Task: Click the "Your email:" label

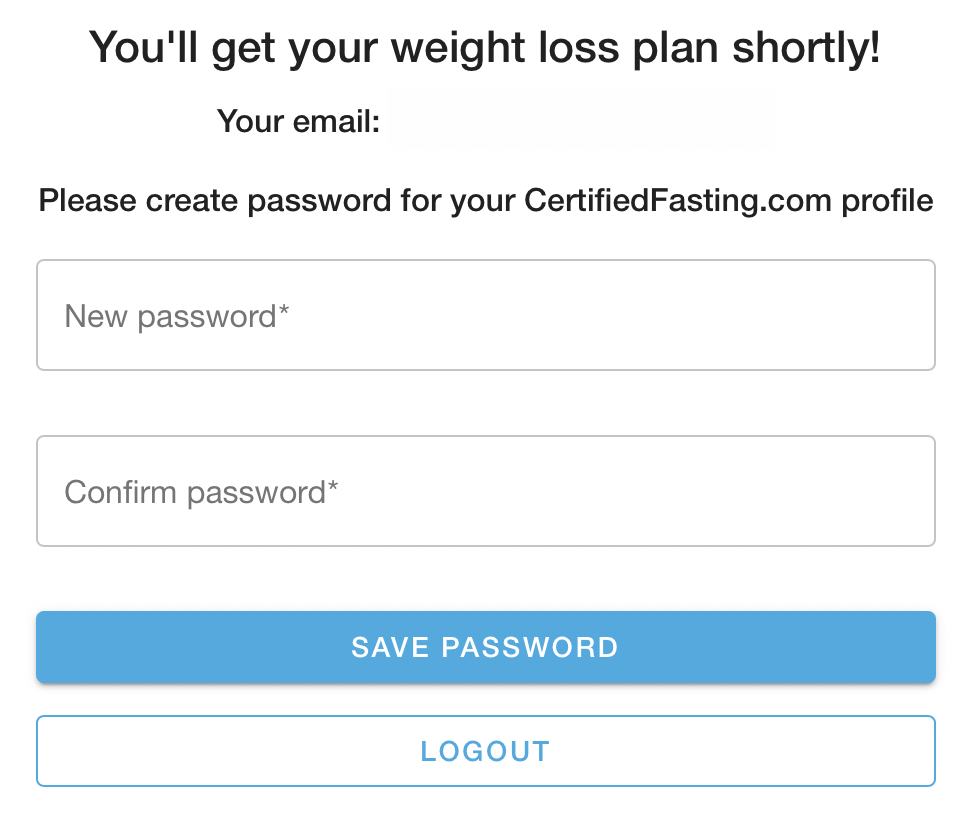Action: click(298, 122)
